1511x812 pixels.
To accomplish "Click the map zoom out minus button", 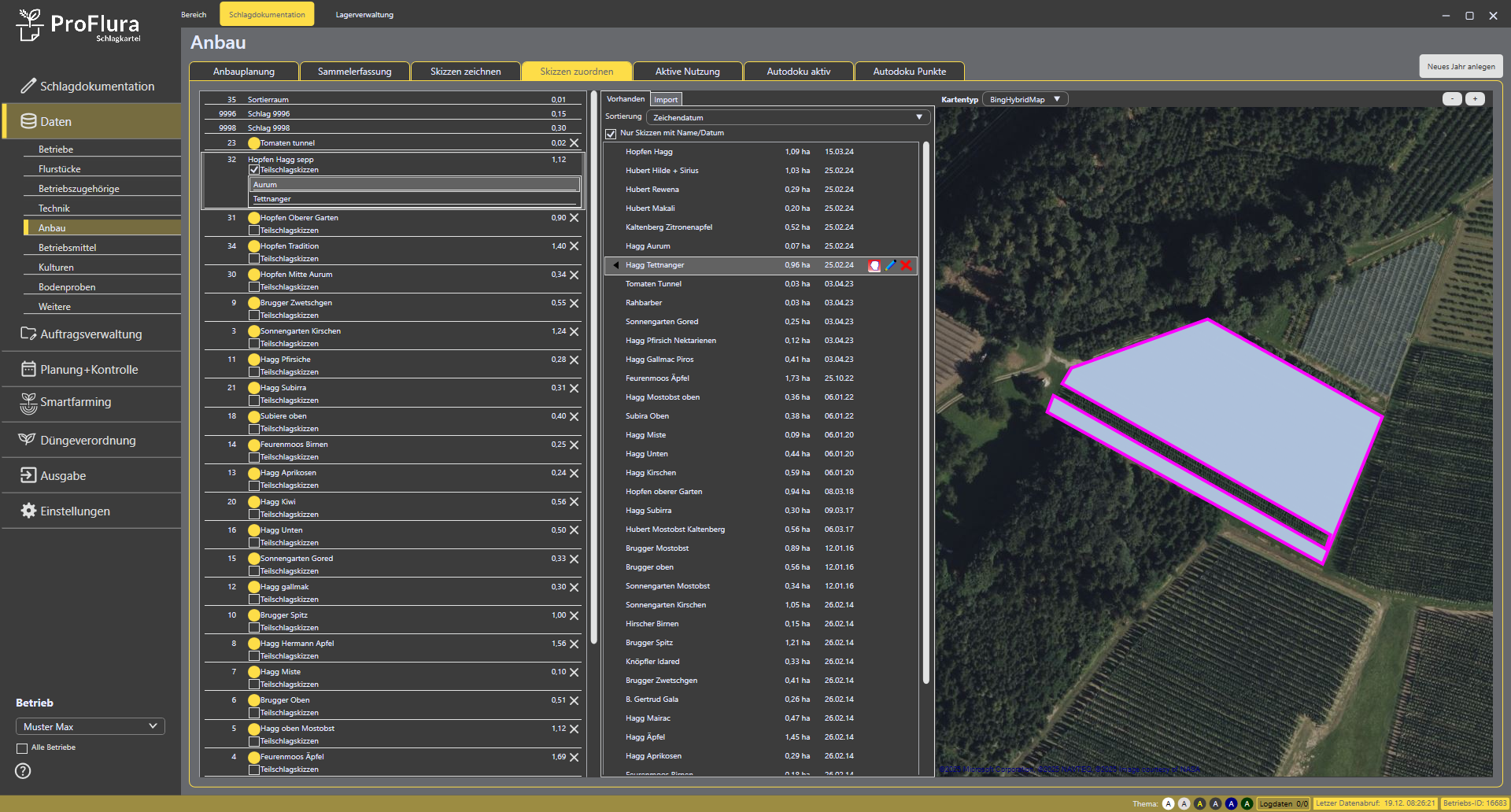I will click(1452, 99).
